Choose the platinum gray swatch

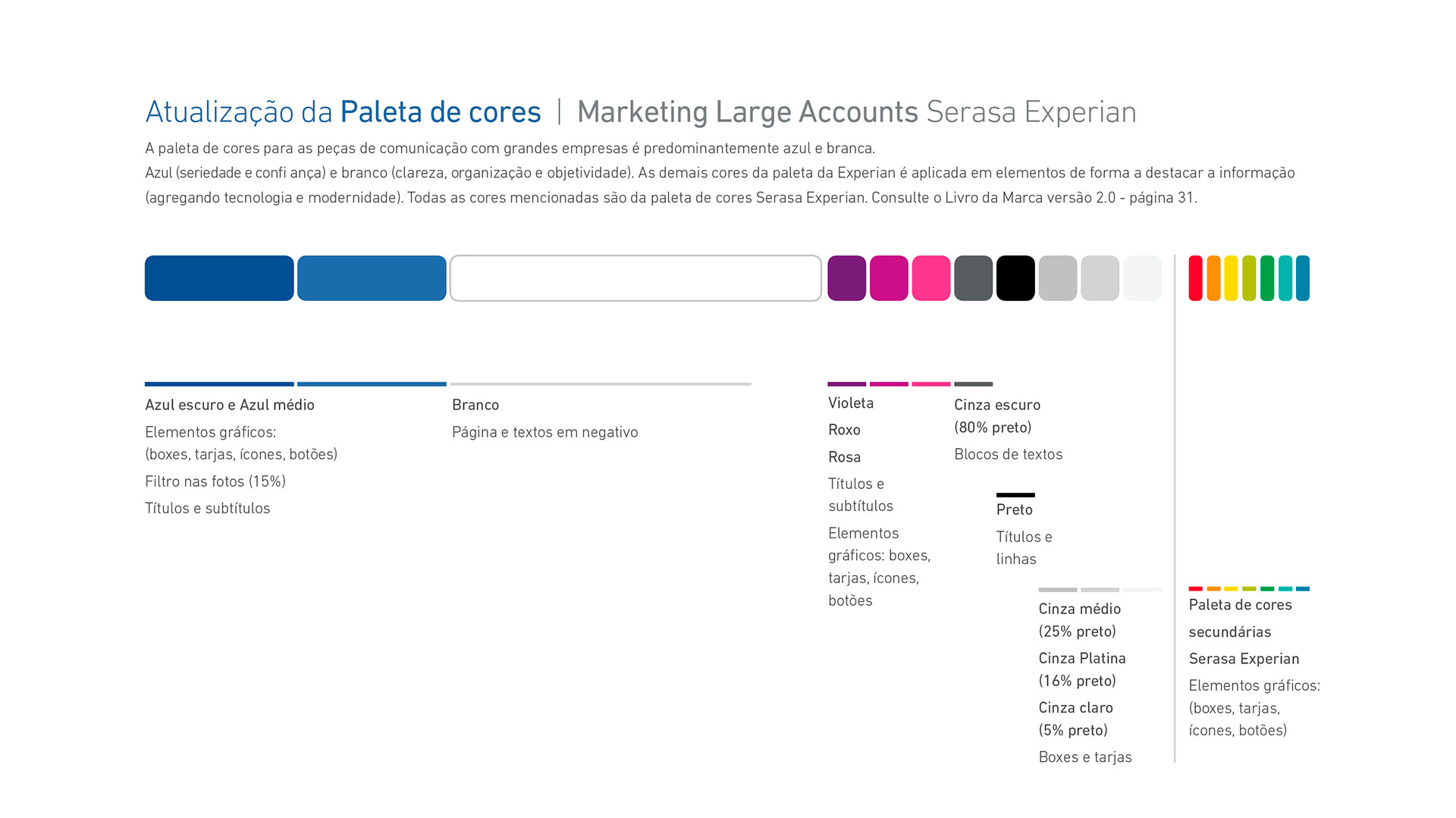click(1100, 278)
